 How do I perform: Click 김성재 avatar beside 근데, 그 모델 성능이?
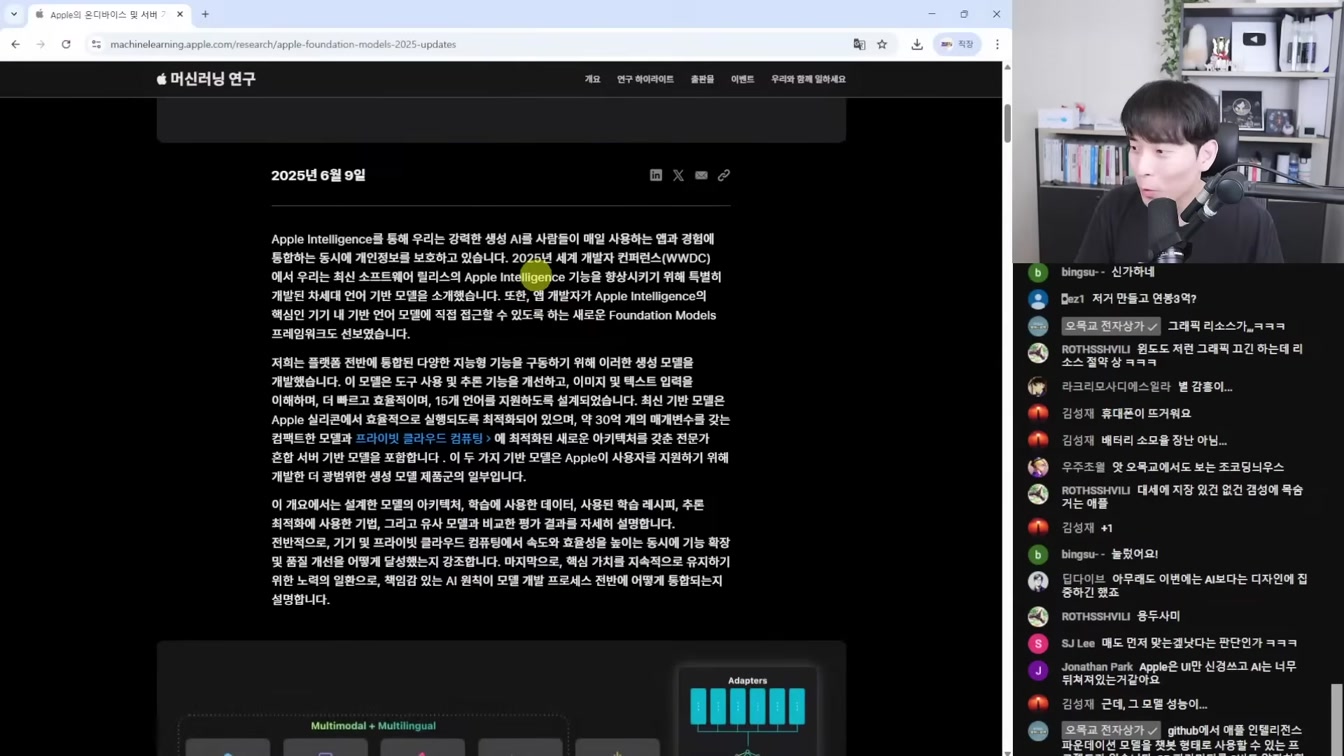[1038, 704]
